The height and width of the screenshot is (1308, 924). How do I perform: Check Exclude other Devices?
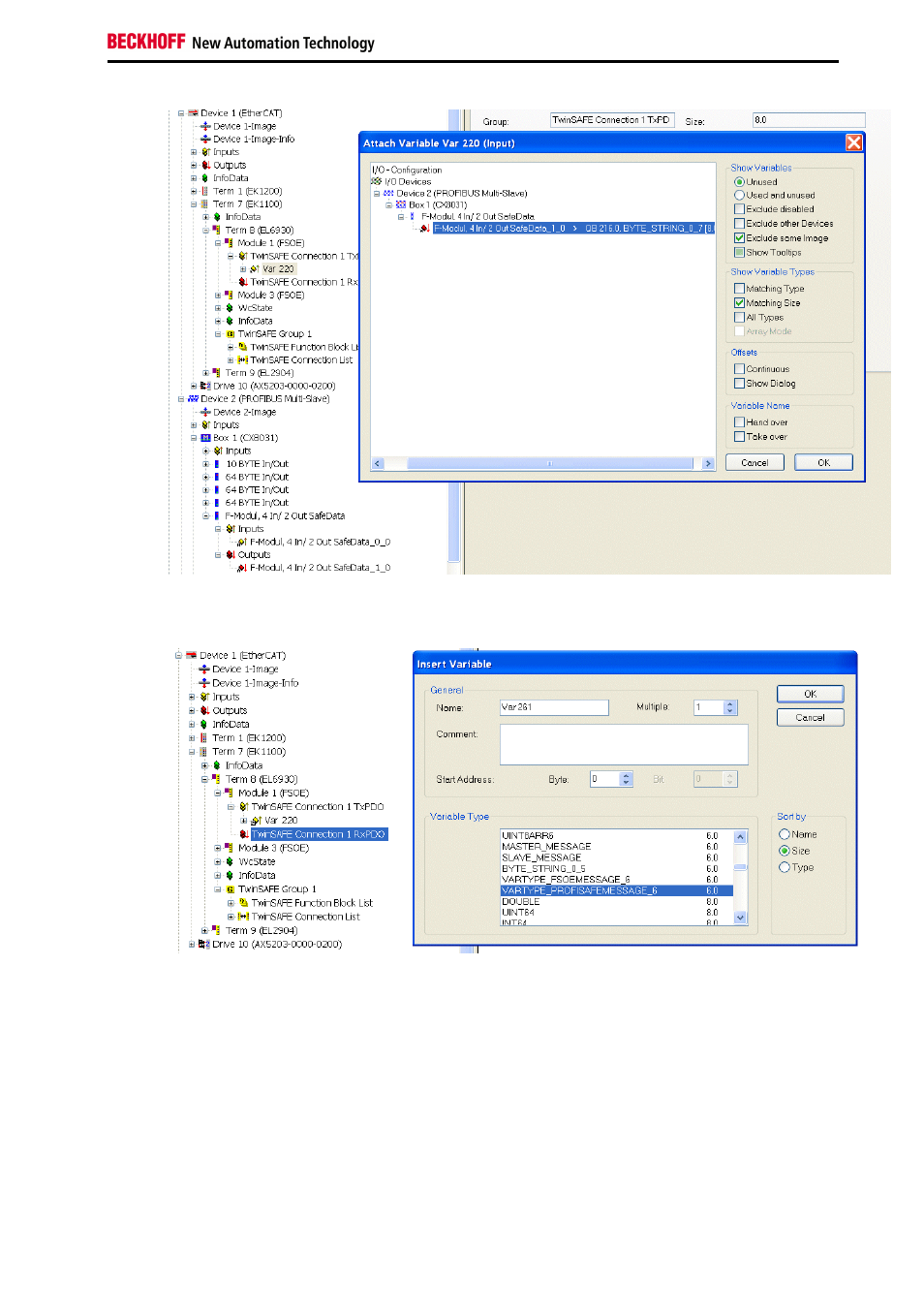[x=739, y=224]
